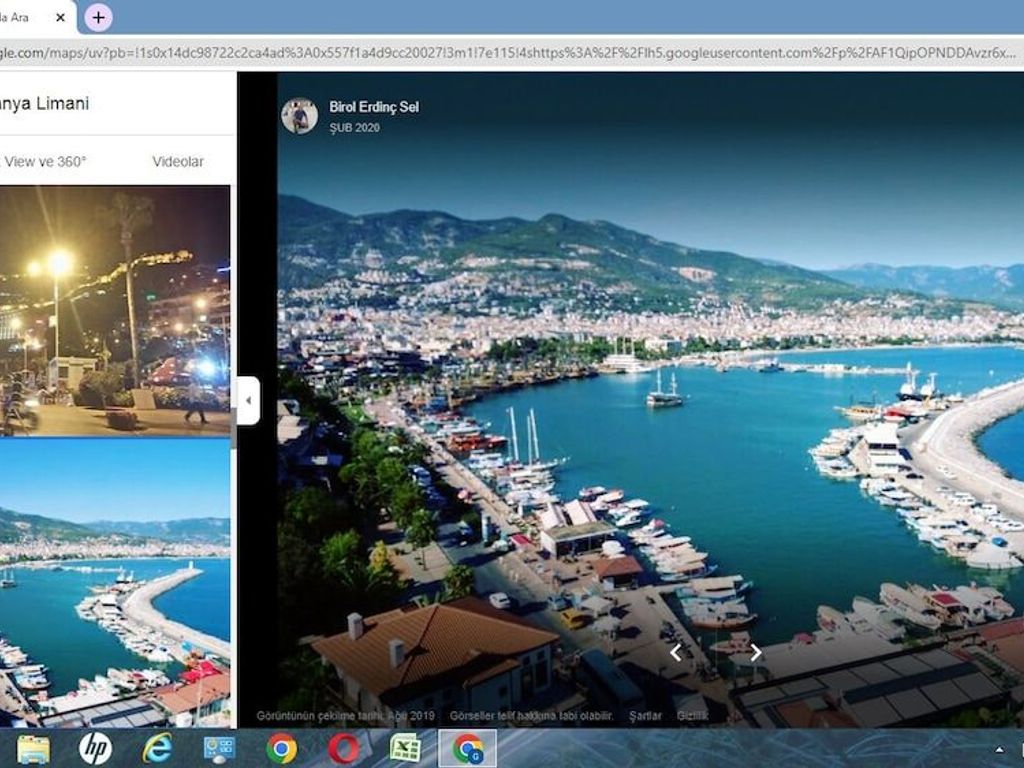Open the Şartlar terms link
The image size is (1024, 768).
tap(645, 716)
